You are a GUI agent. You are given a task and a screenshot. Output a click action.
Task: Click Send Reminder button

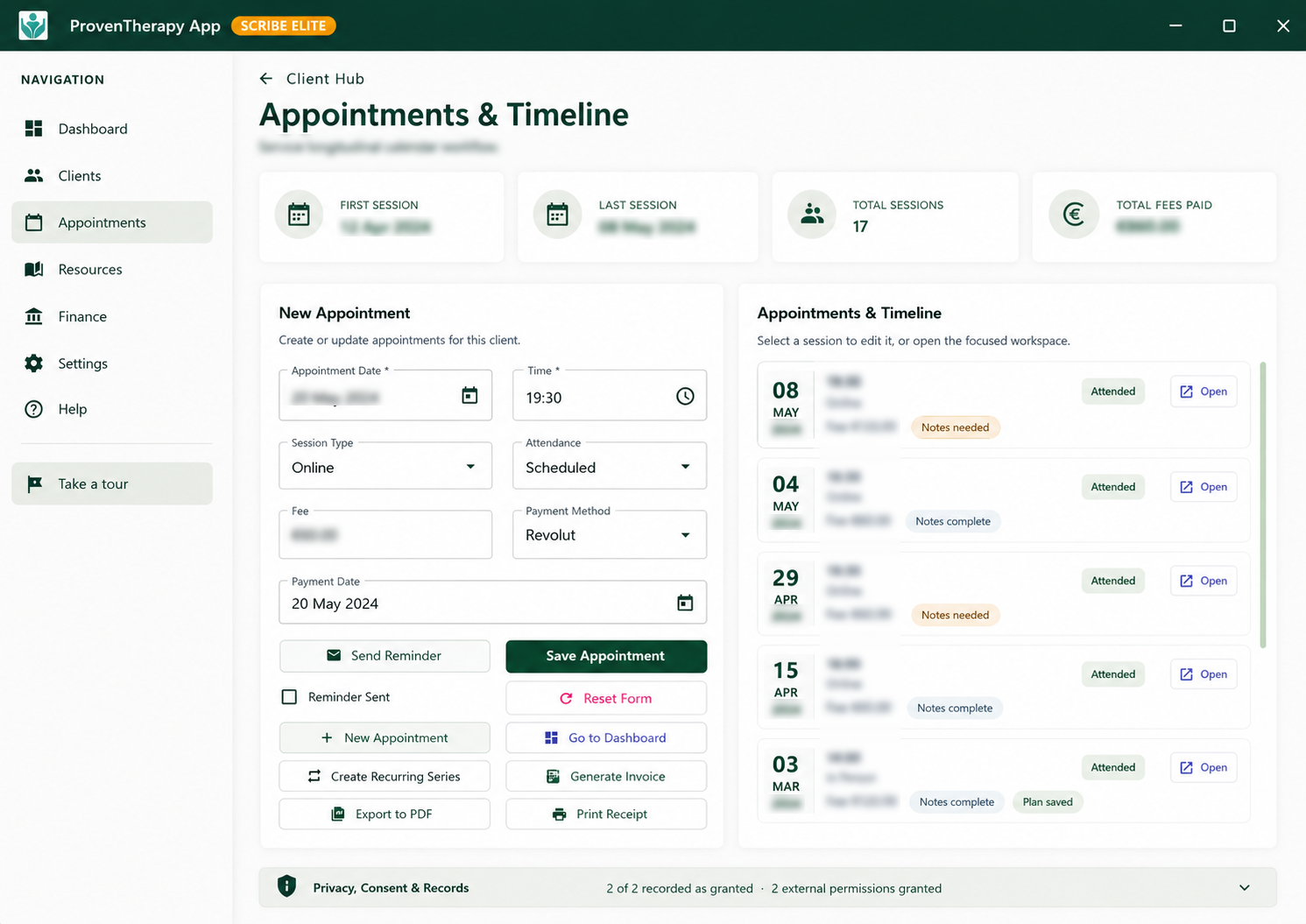(385, 656)
